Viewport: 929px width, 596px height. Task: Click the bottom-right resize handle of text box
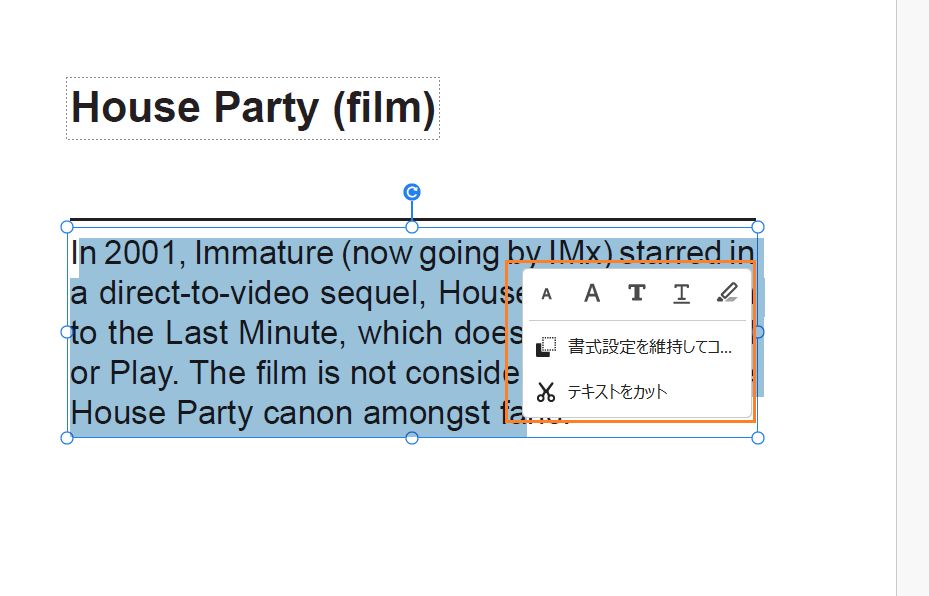(x=758, y=438)
